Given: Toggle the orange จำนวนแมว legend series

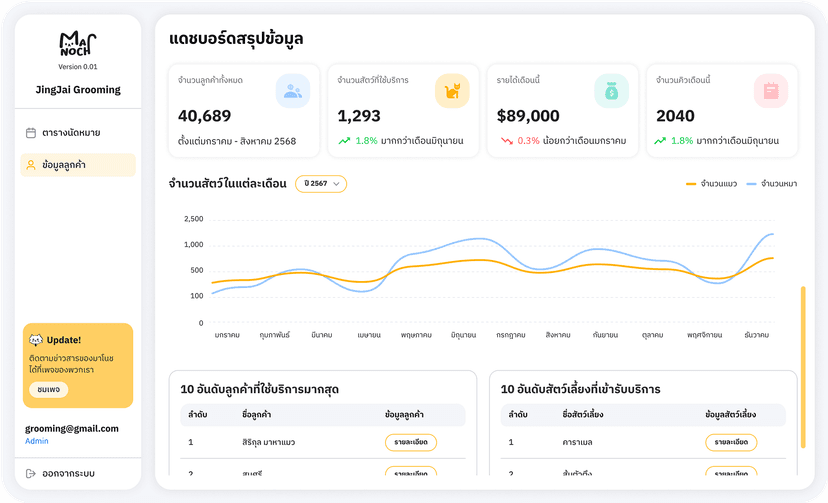Looking at the screenshot, I should tap(711, 184).
